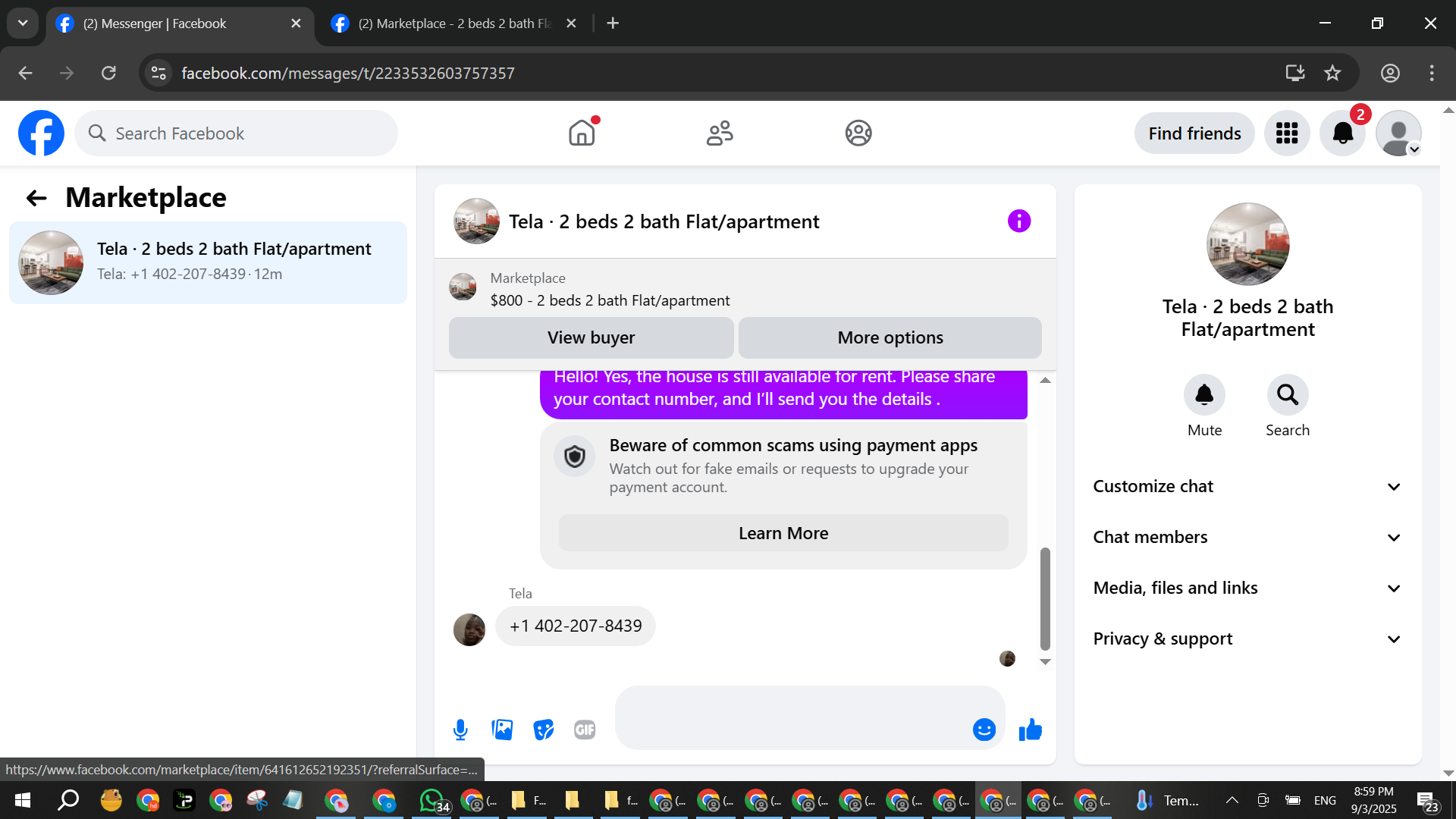Viewport: 1456px width, 819px height.
Task: Open the emoji picker smiley icon
Action: coord(984,730)
